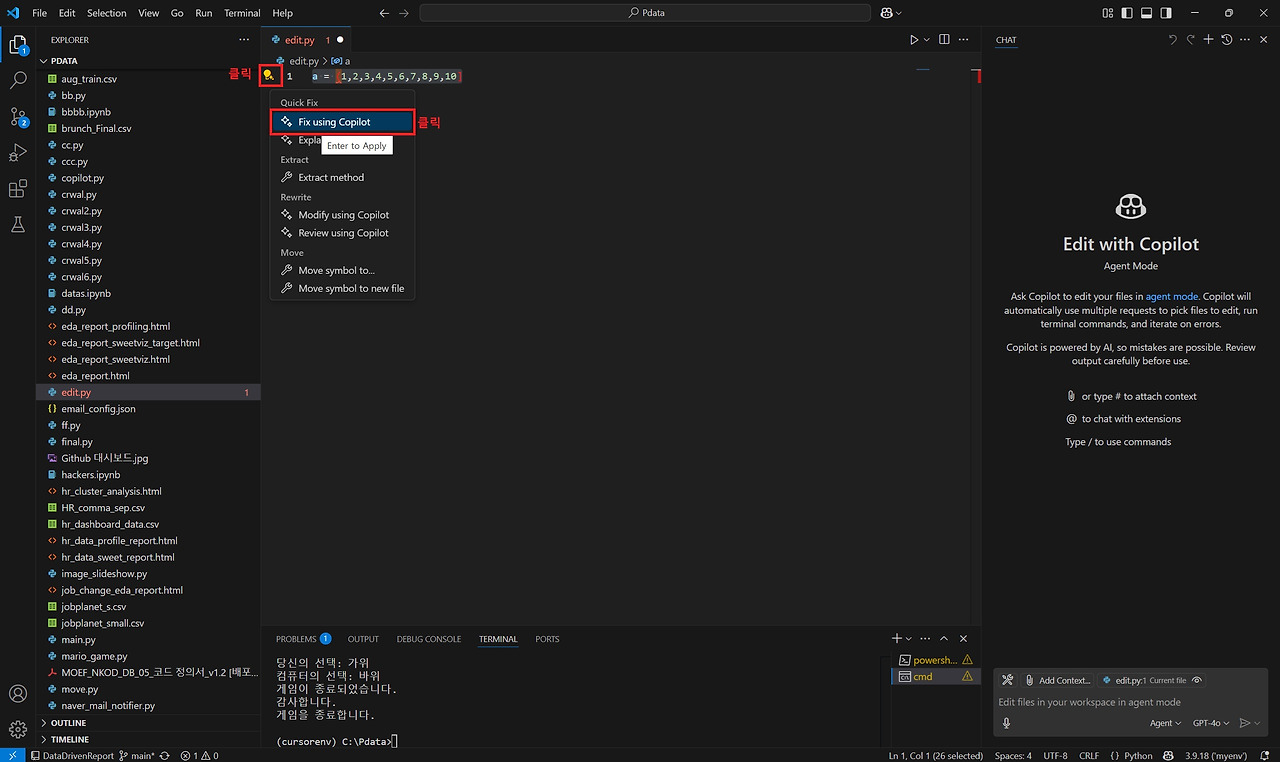Open the Run and Debug view

coord(18,153)
